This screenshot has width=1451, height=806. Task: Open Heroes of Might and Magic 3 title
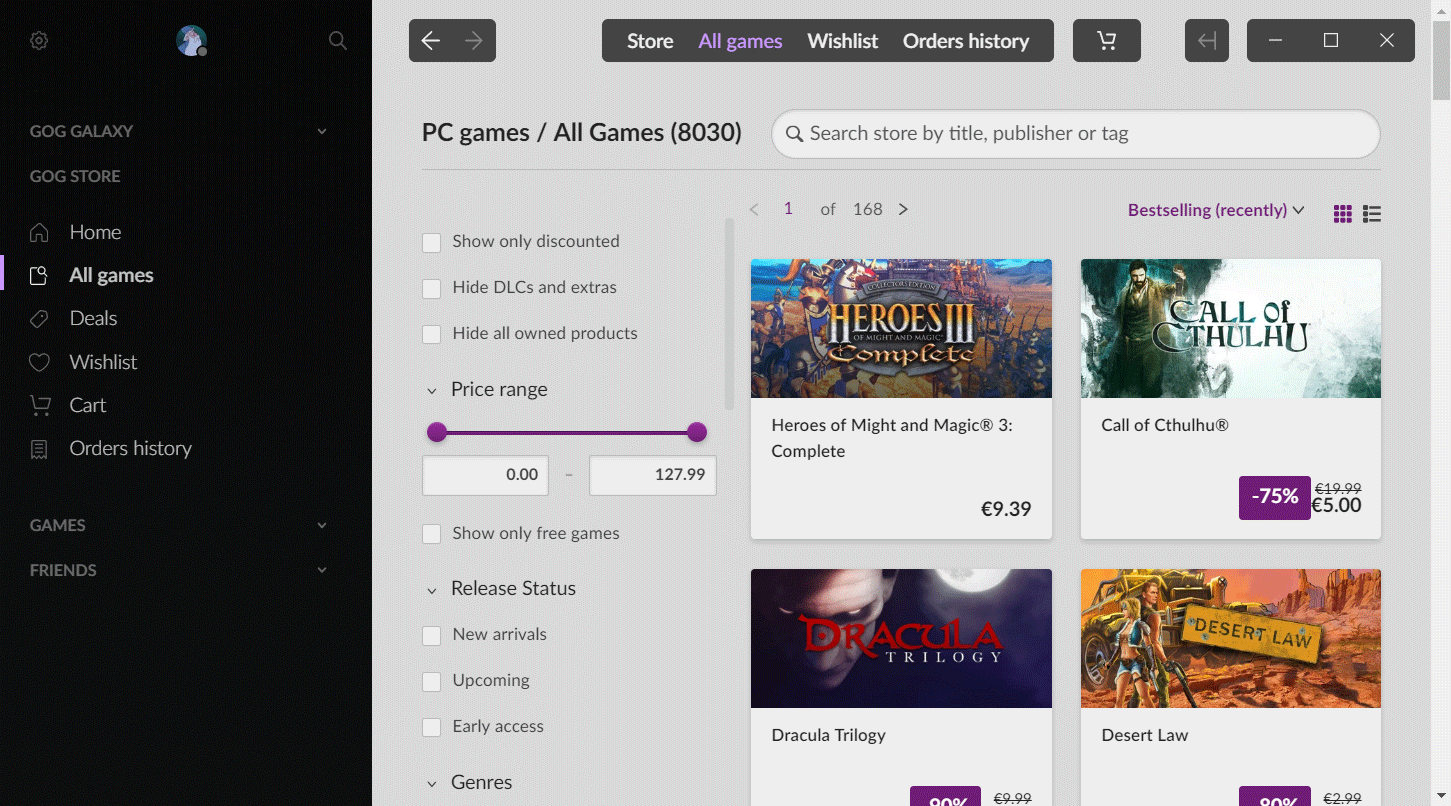click(x=892, y=438)
